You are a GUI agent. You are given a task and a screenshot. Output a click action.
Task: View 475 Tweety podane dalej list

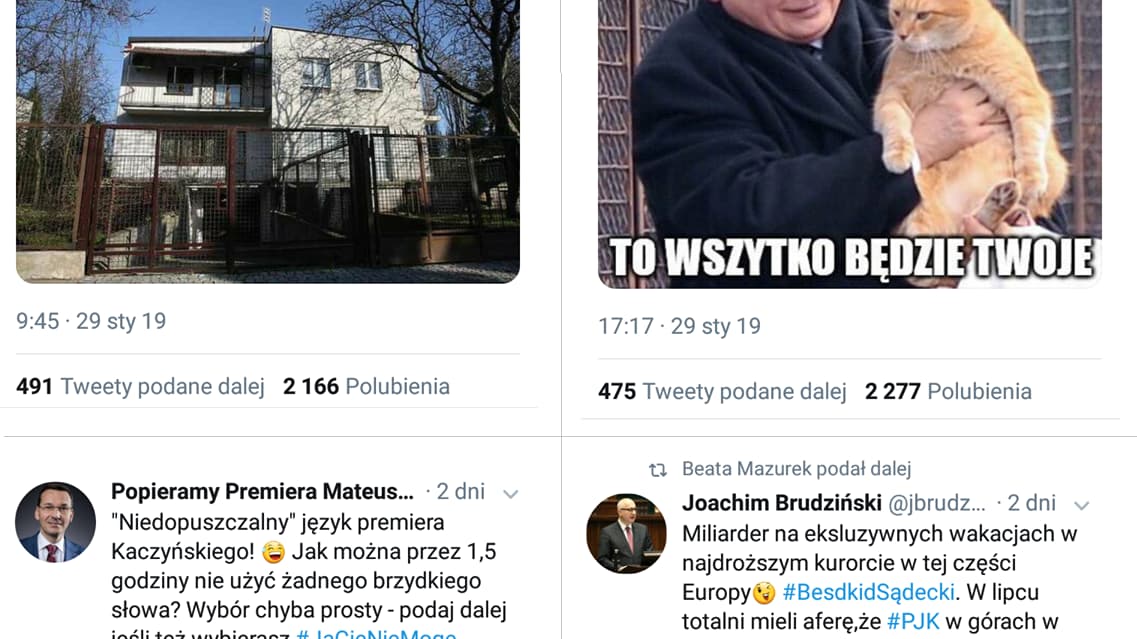(x=722, y=392)
